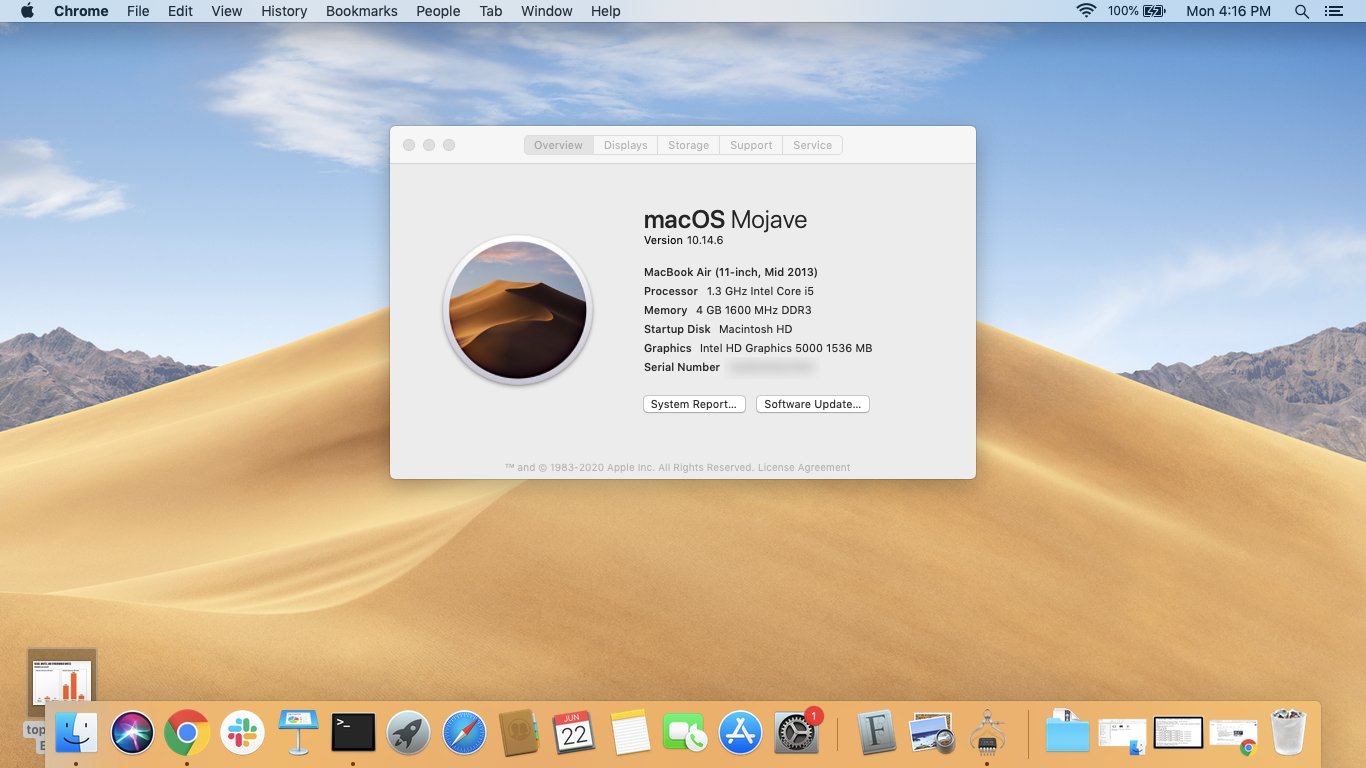1366x768 pixels.
Task: Open Preview app in the Dock
Action: click(x=933, y=733)
